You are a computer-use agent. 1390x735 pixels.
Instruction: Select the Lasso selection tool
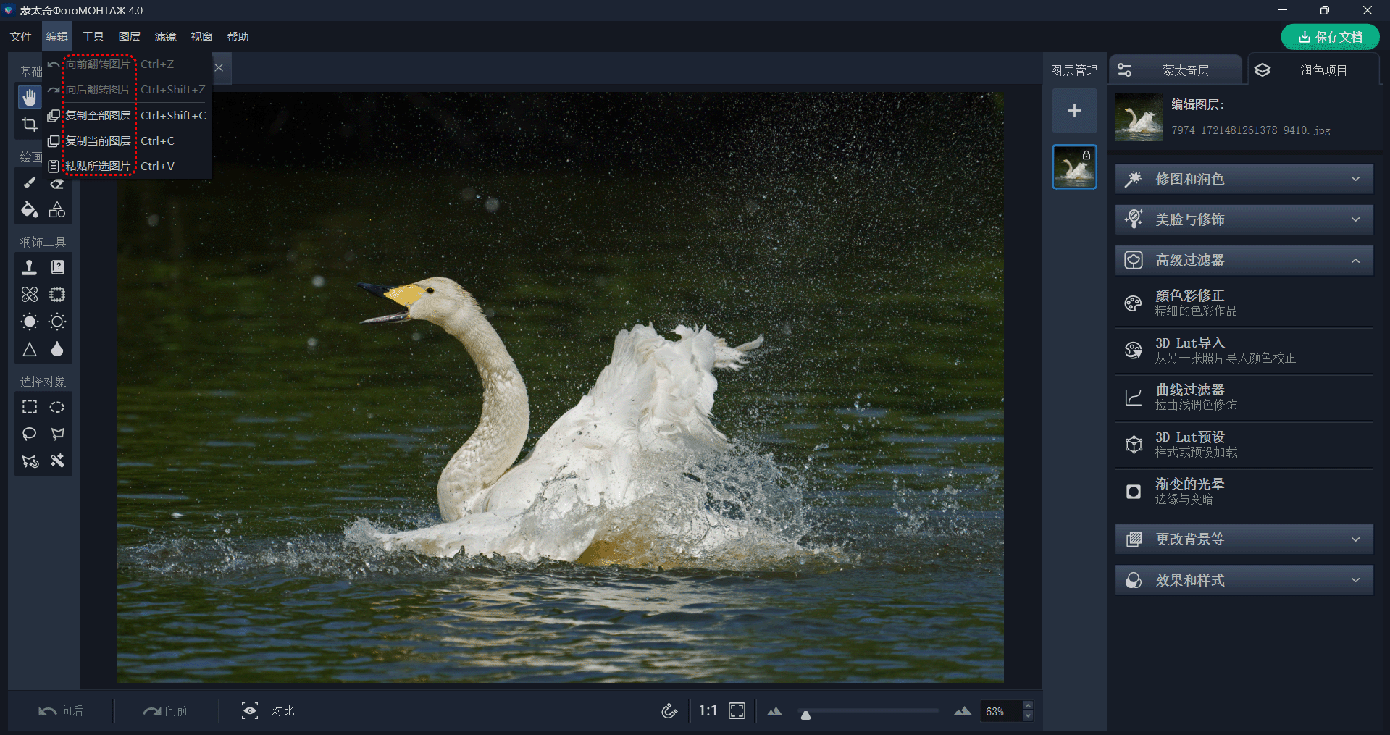[x=30, y=434]
